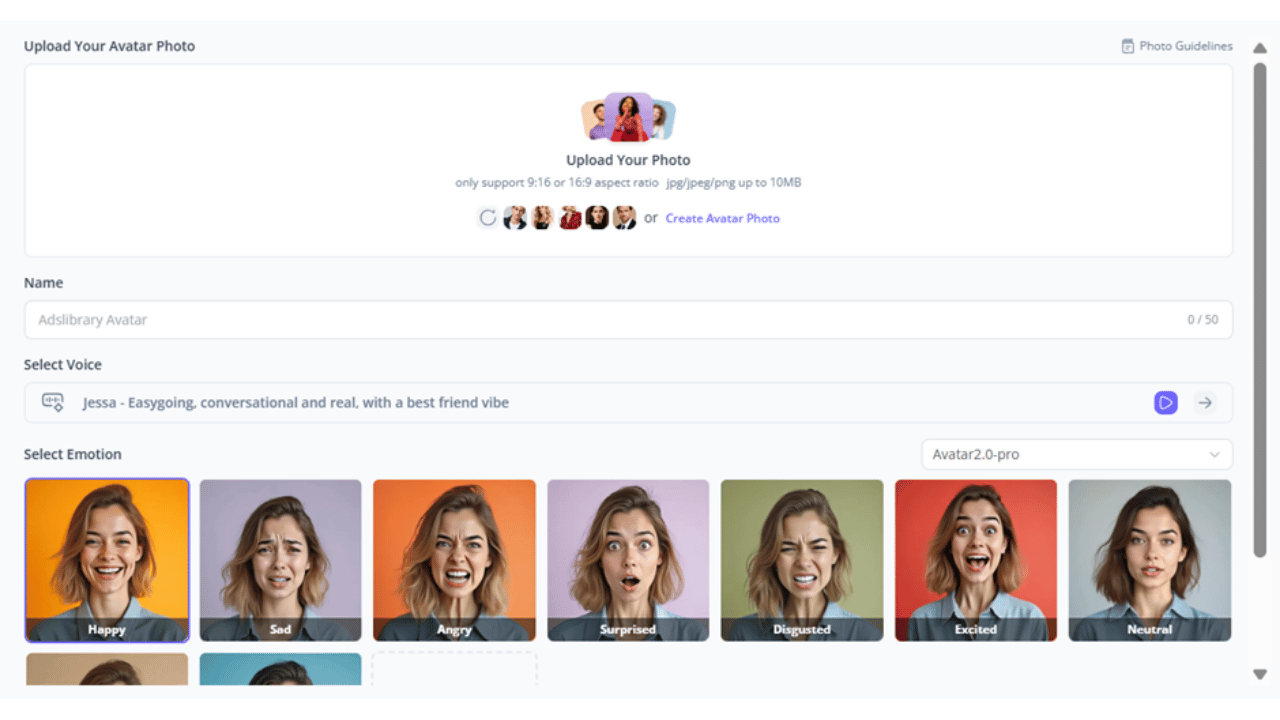Select the Excited emotion

point(976,560)
